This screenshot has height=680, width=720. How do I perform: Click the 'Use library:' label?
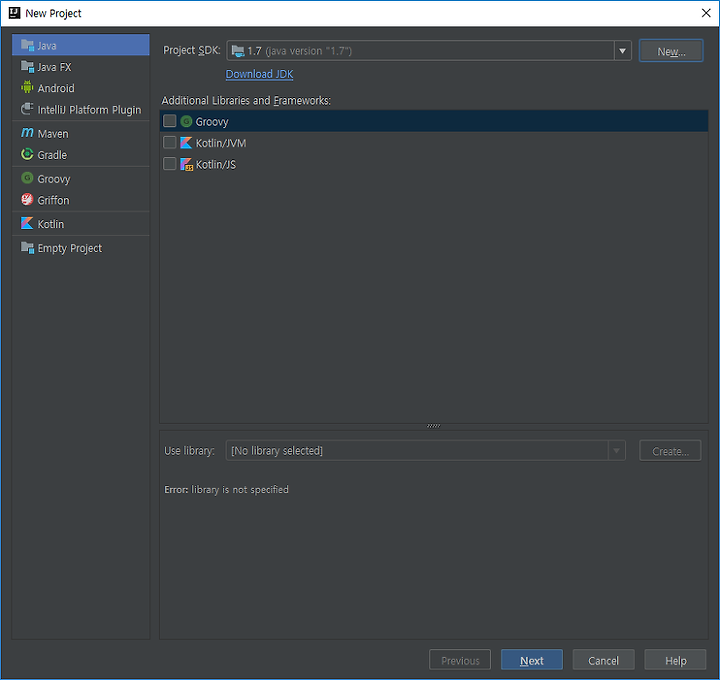[x=189, y=450]
